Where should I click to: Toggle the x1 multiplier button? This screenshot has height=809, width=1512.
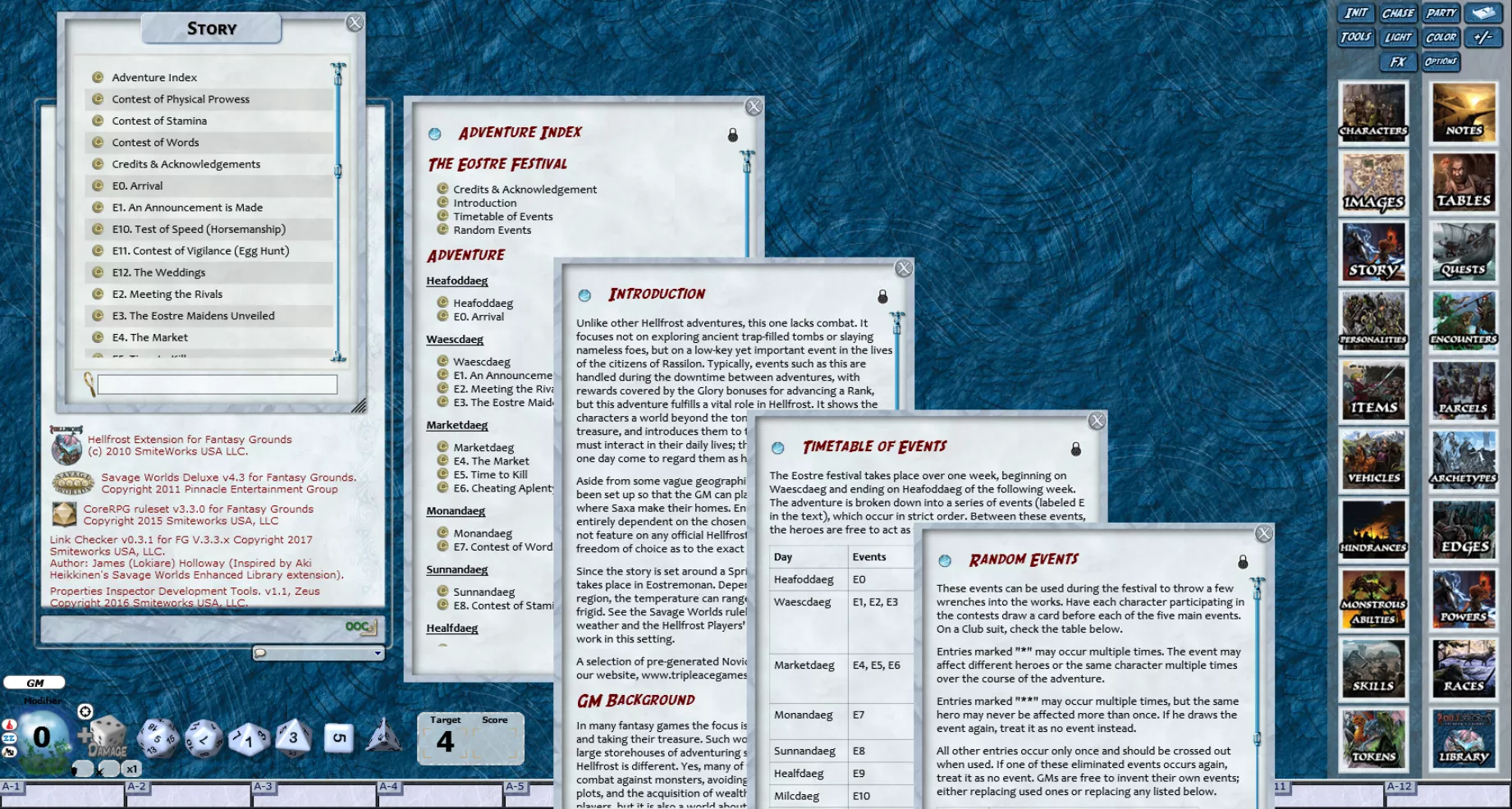(x=131, y=769)
